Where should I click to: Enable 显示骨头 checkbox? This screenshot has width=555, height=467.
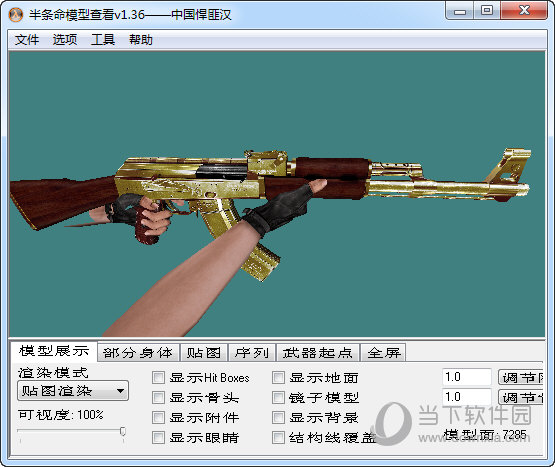[x=158, y=398]
